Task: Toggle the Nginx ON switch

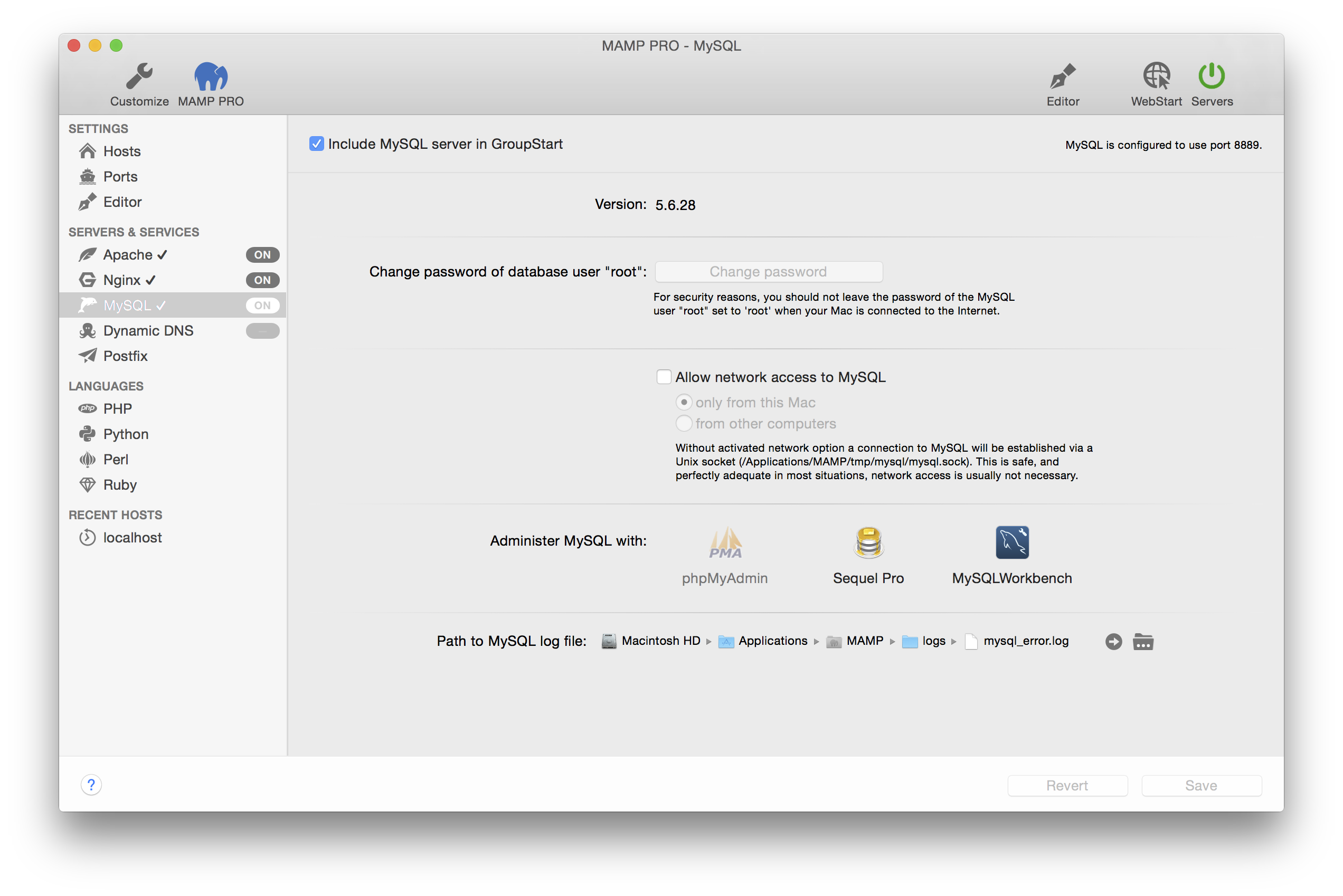Action: pyautogui.click(x=262, y=280)
